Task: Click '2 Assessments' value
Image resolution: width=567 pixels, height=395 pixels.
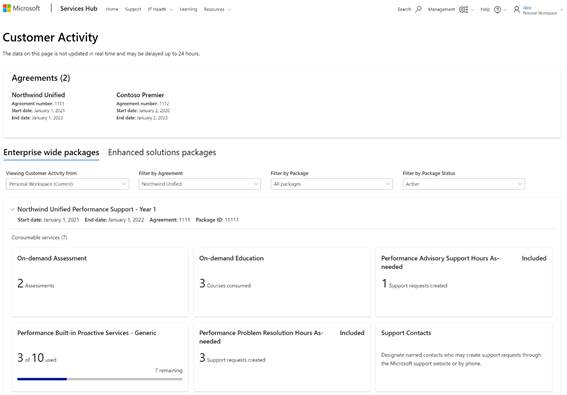Action: coord(35,284)
